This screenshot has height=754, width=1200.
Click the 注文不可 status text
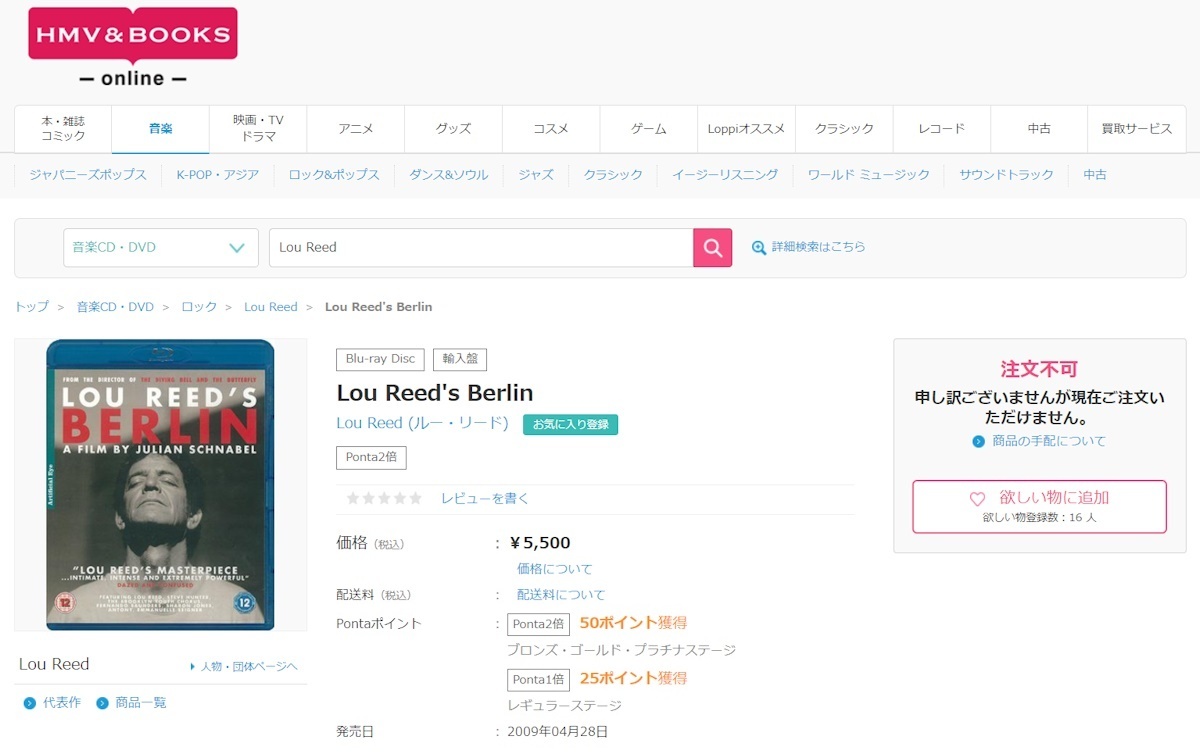(x=1039, y=369)
